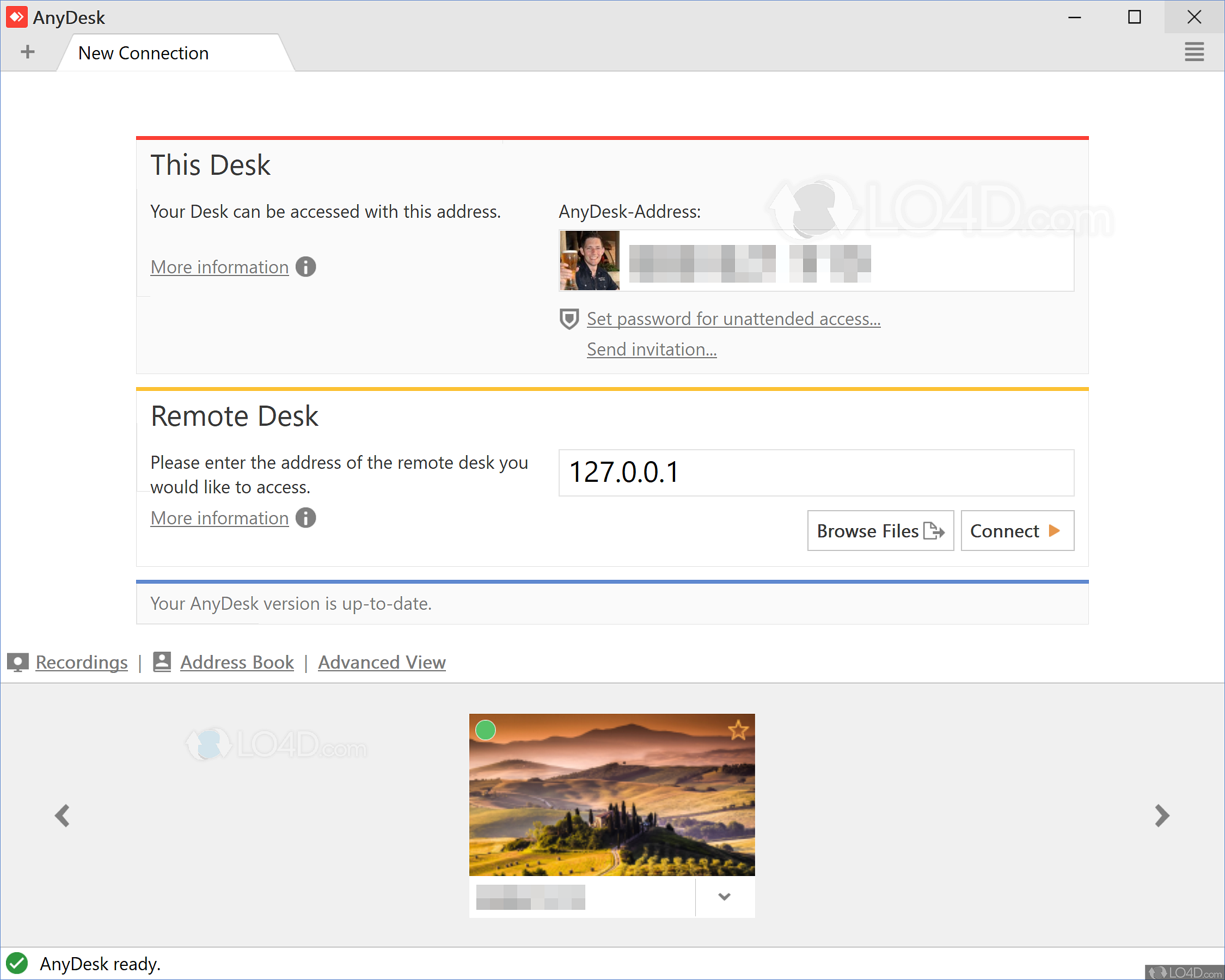Click the green online status indicator dot
This screenshot has width=1225, height=980.
pos(486,730)
